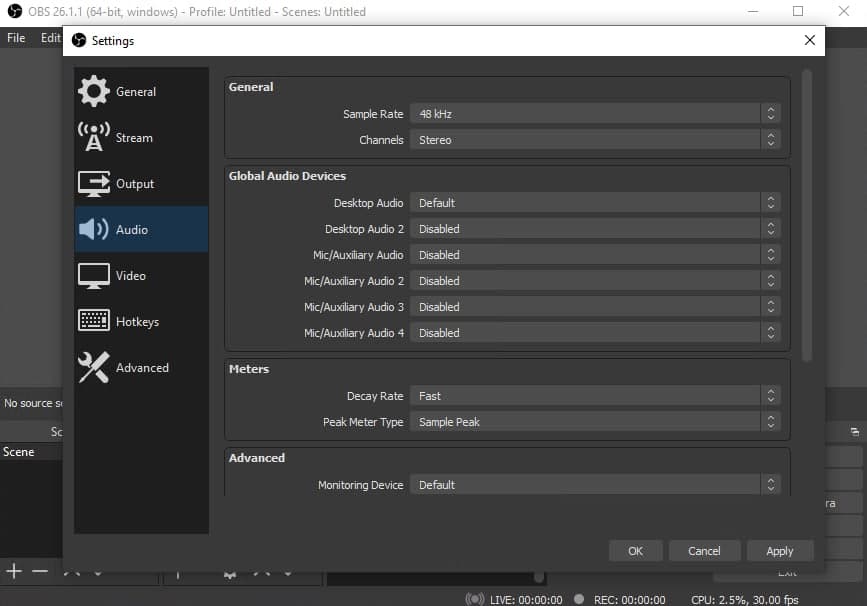
Task: Open the Desktop Audio 2 dropdown
Action: 595,229
